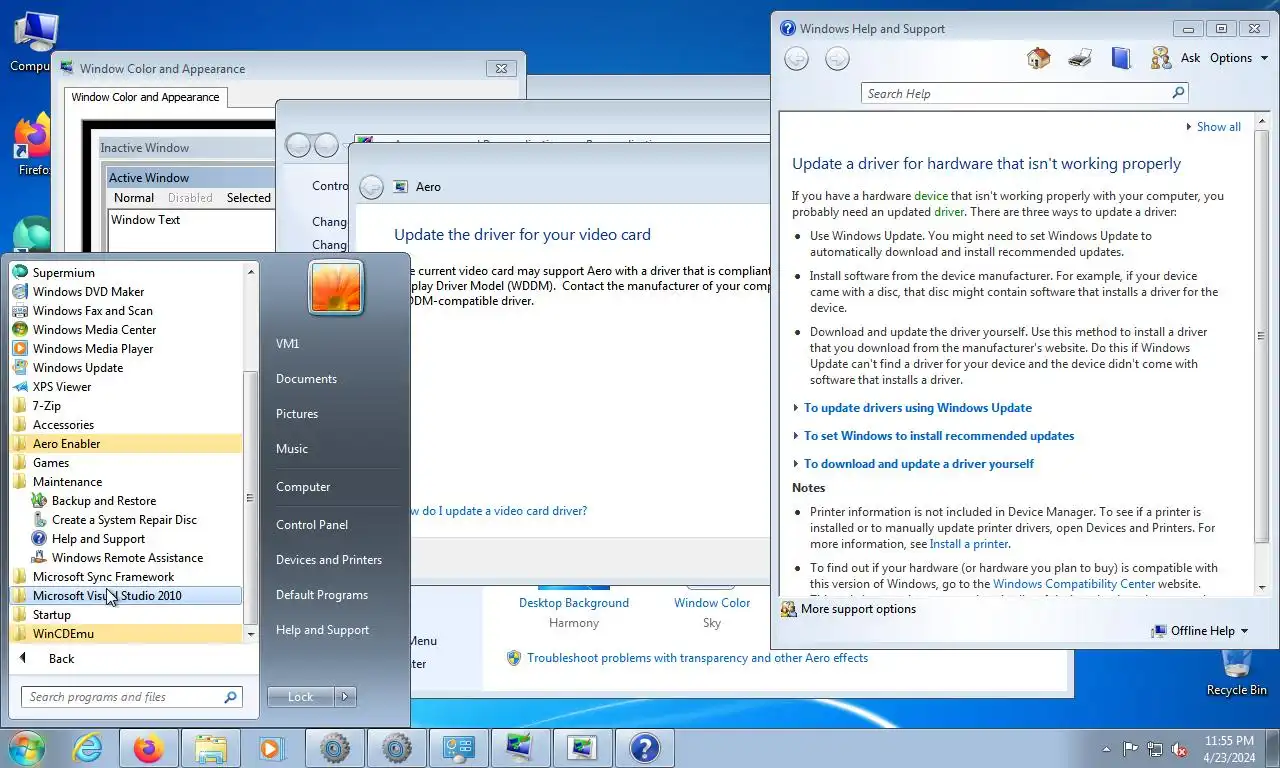Launch Windows Update from Start menu
Viewport: 1280px width, 768px height.
(x=78, y=367)
